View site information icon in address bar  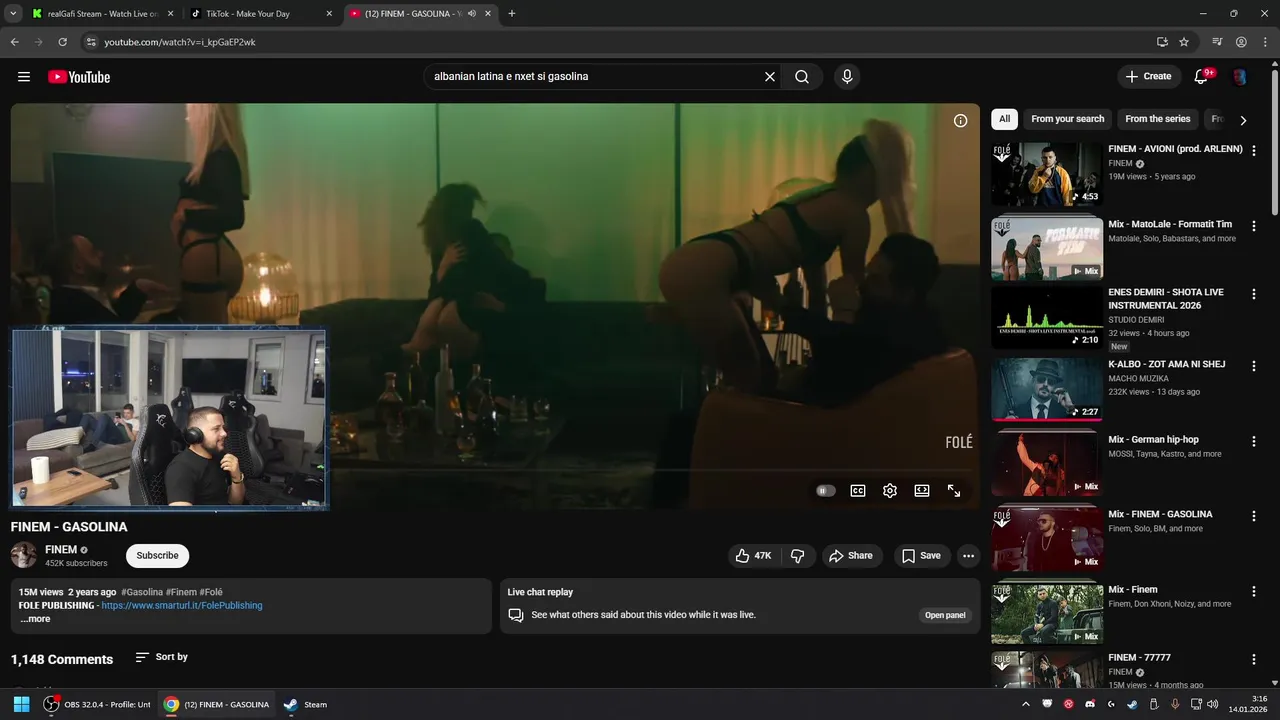pyautogui.click(x=91, y=42)
